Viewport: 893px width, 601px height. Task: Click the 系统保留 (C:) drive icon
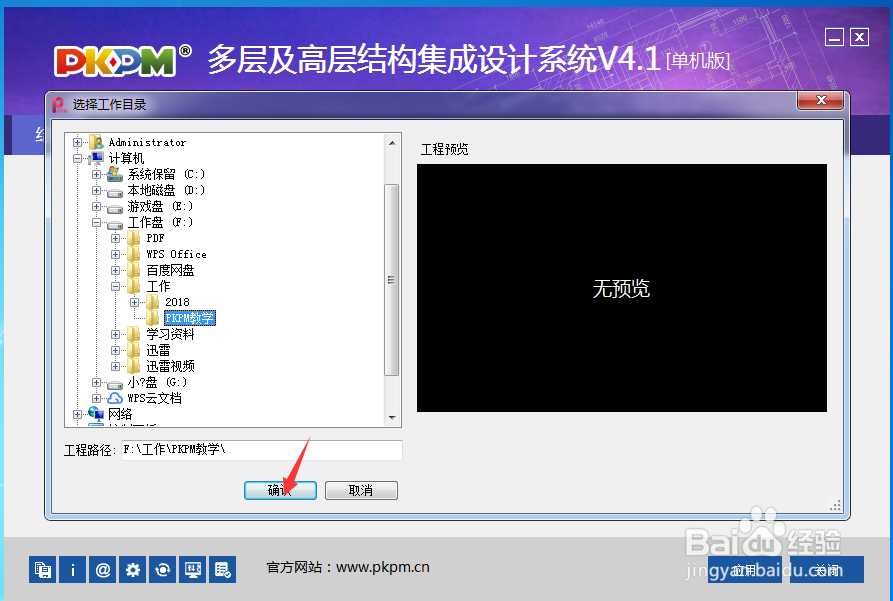point(115,174)
